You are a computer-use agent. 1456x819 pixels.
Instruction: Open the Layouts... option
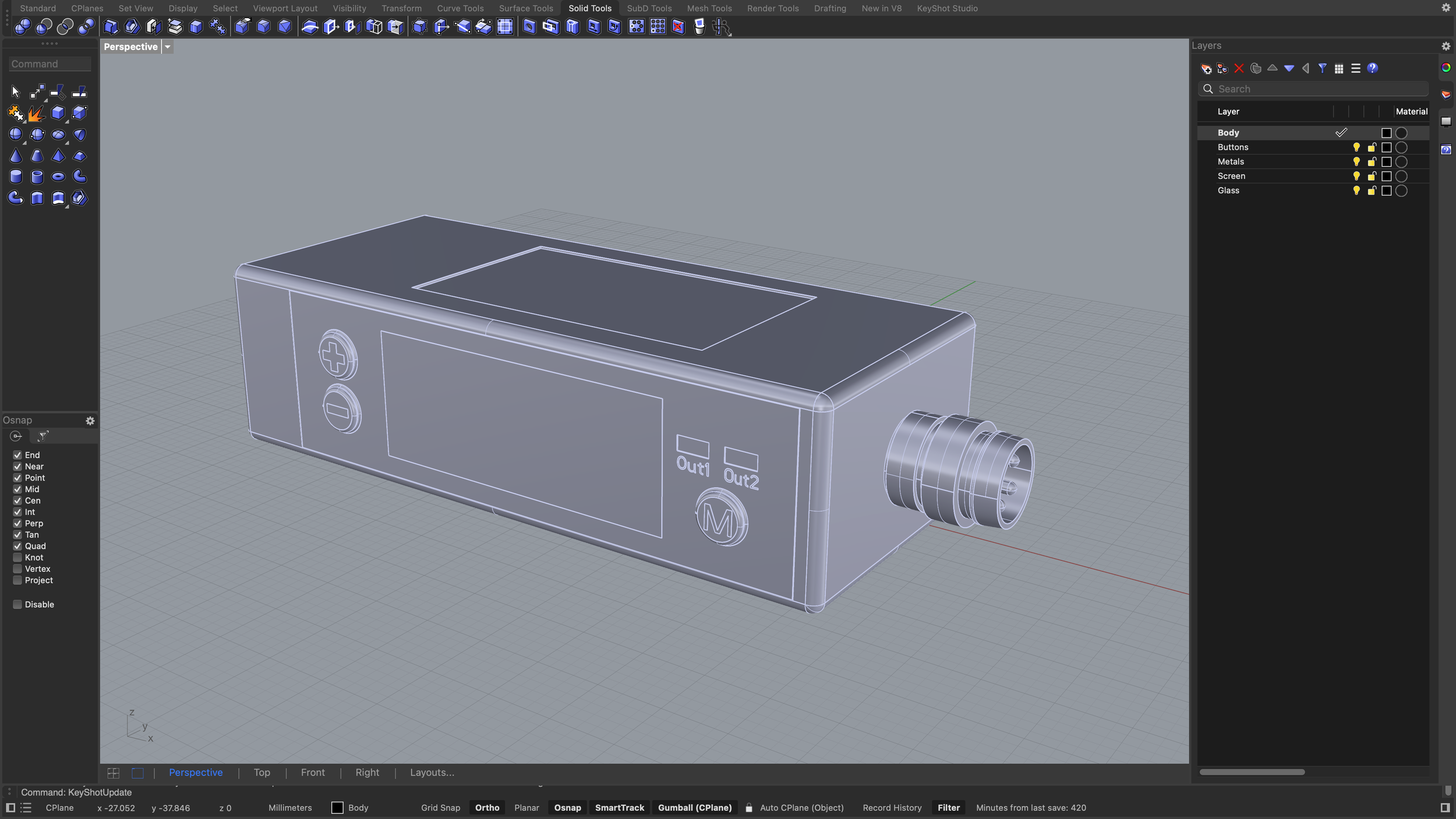tap(432, 772)
